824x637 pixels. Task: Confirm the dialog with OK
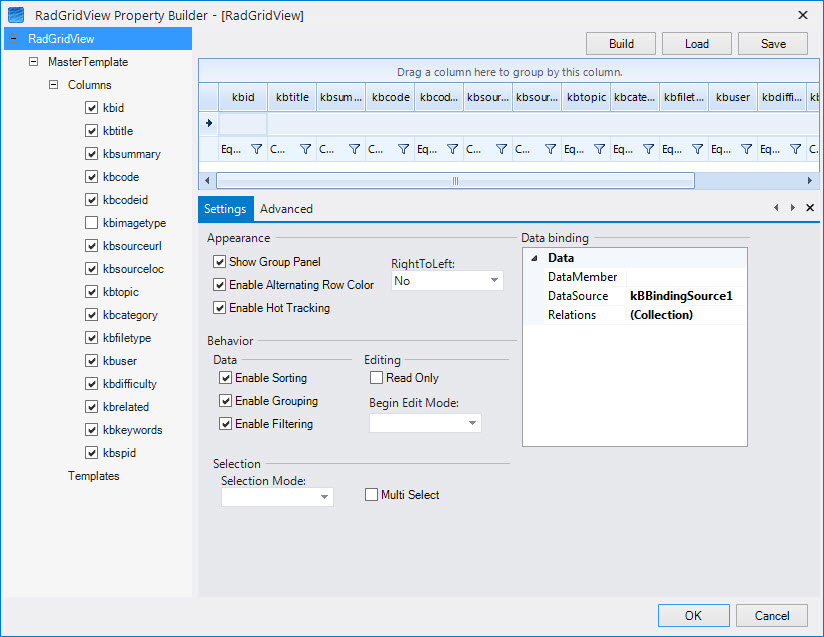pyautogui.click(x=694, y=615)
